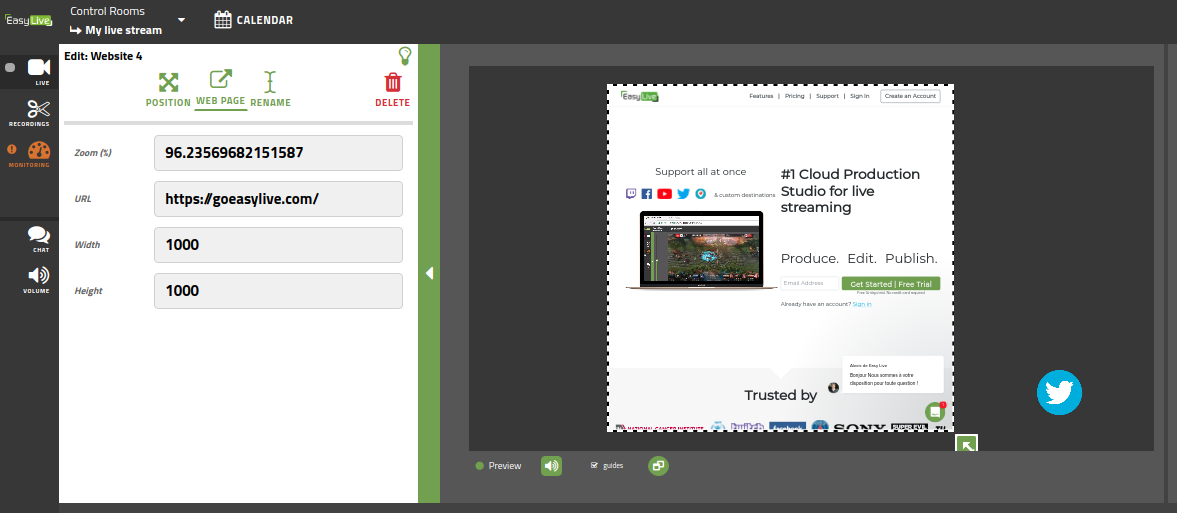Screen dimensions: 1177x513
Task: Select the My live stream control room
Action: (x=116, y=31)
